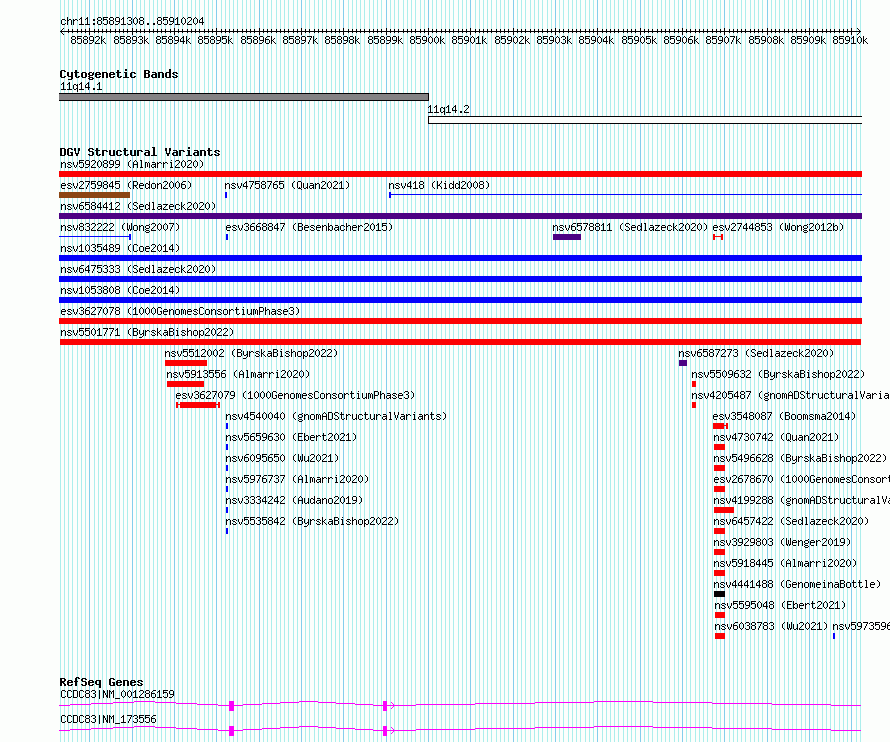Viewport: 890px width, 742px height.
Task: Select the esv2759845 (Redon2006) variant label
Action: click(x=126, y=186)
